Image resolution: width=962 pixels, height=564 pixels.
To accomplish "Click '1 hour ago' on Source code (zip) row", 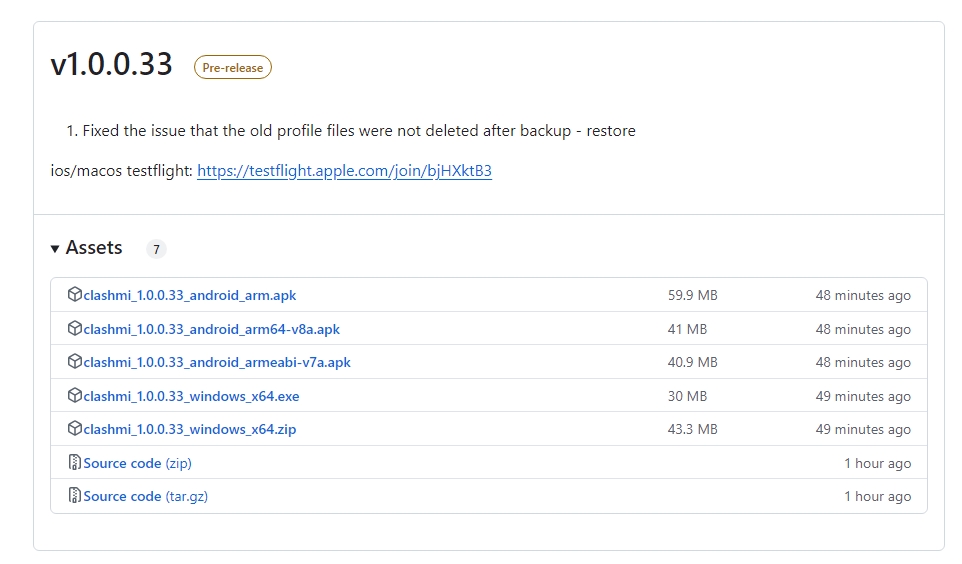I will coord(877,463).
